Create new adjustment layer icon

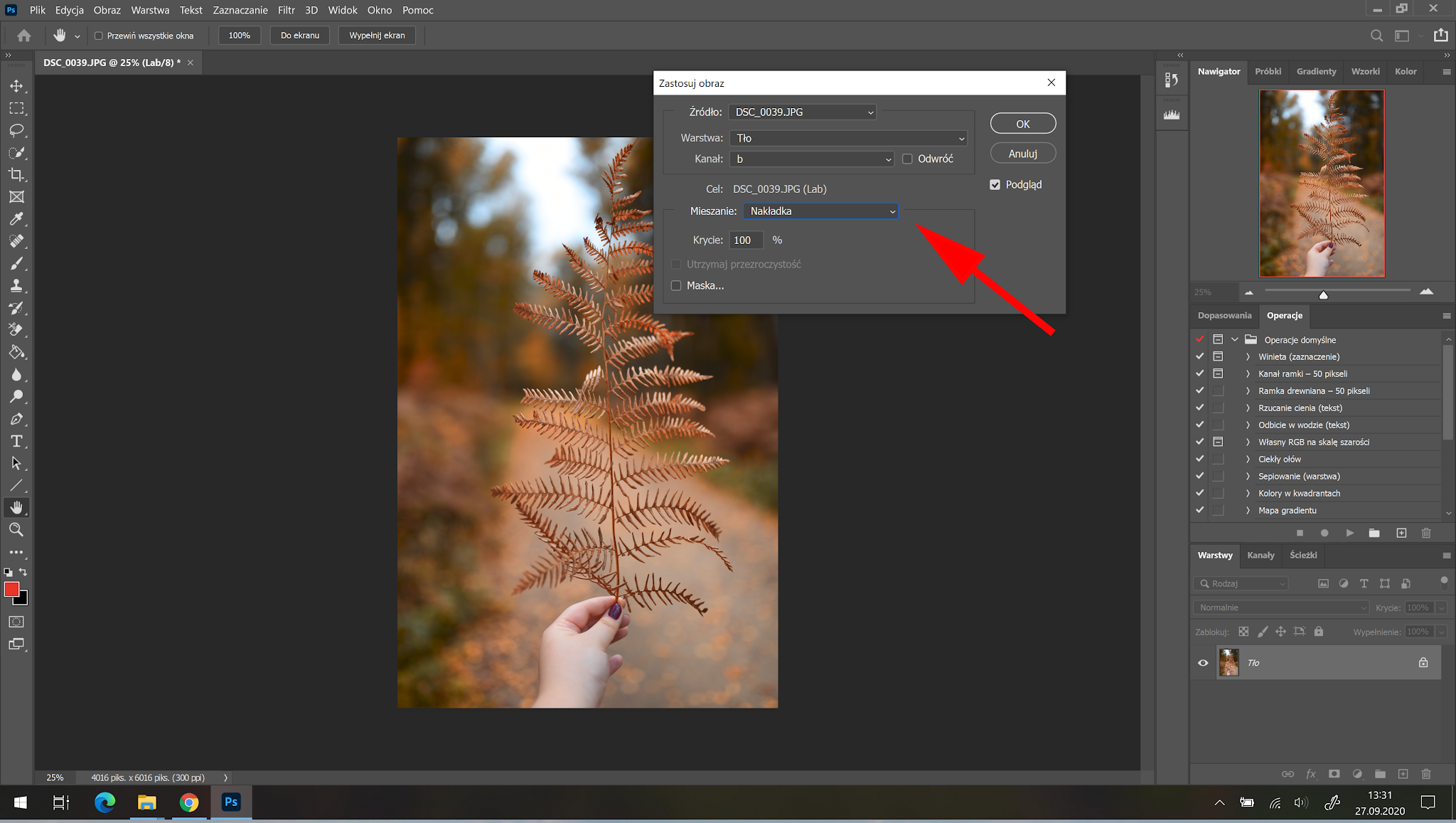[1357, 774]
